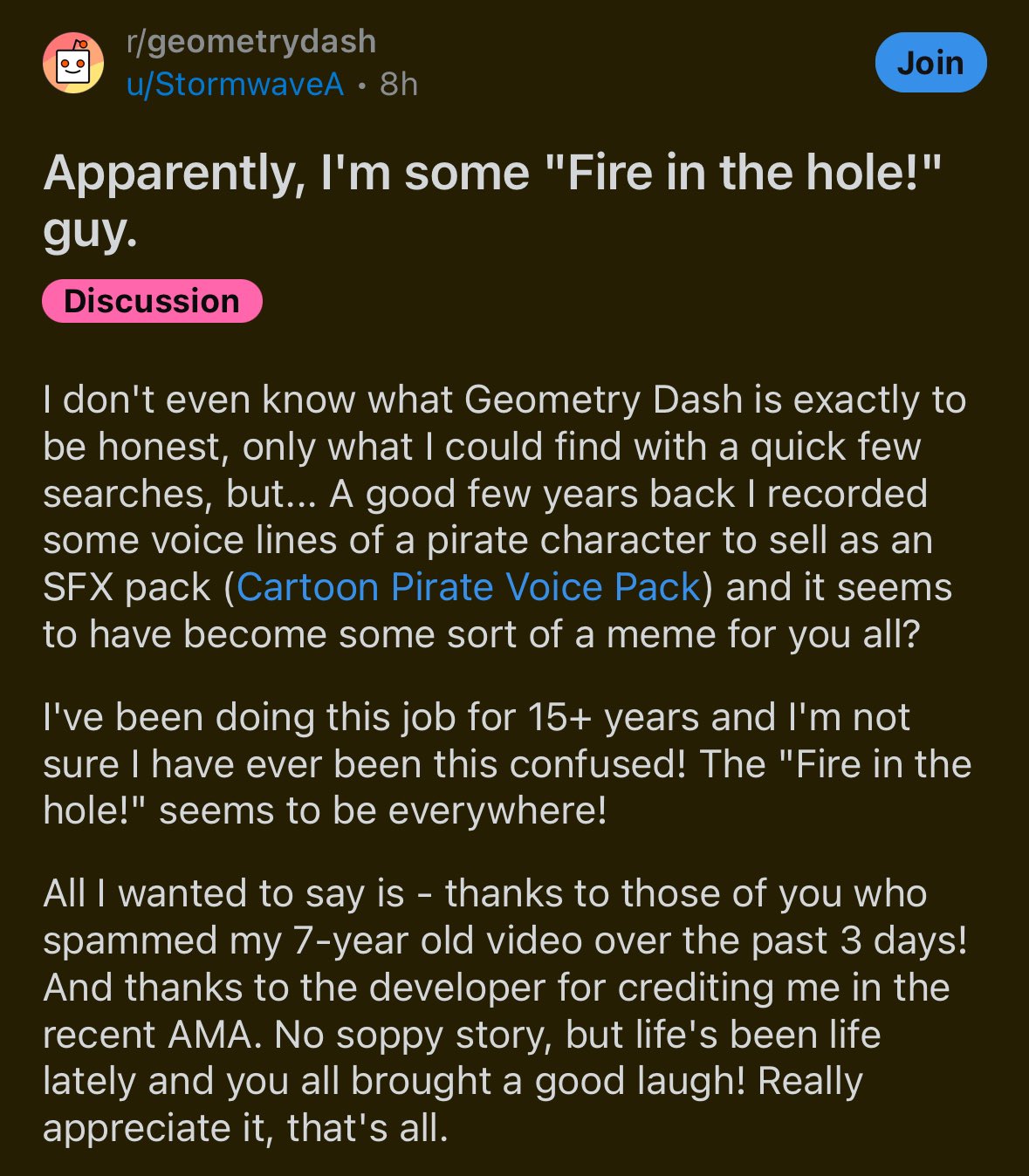Viewport: 1029px width, 1176px height.
Task: Click the paragraph starting "I've been doing this job"
Action: pos(506,764)
